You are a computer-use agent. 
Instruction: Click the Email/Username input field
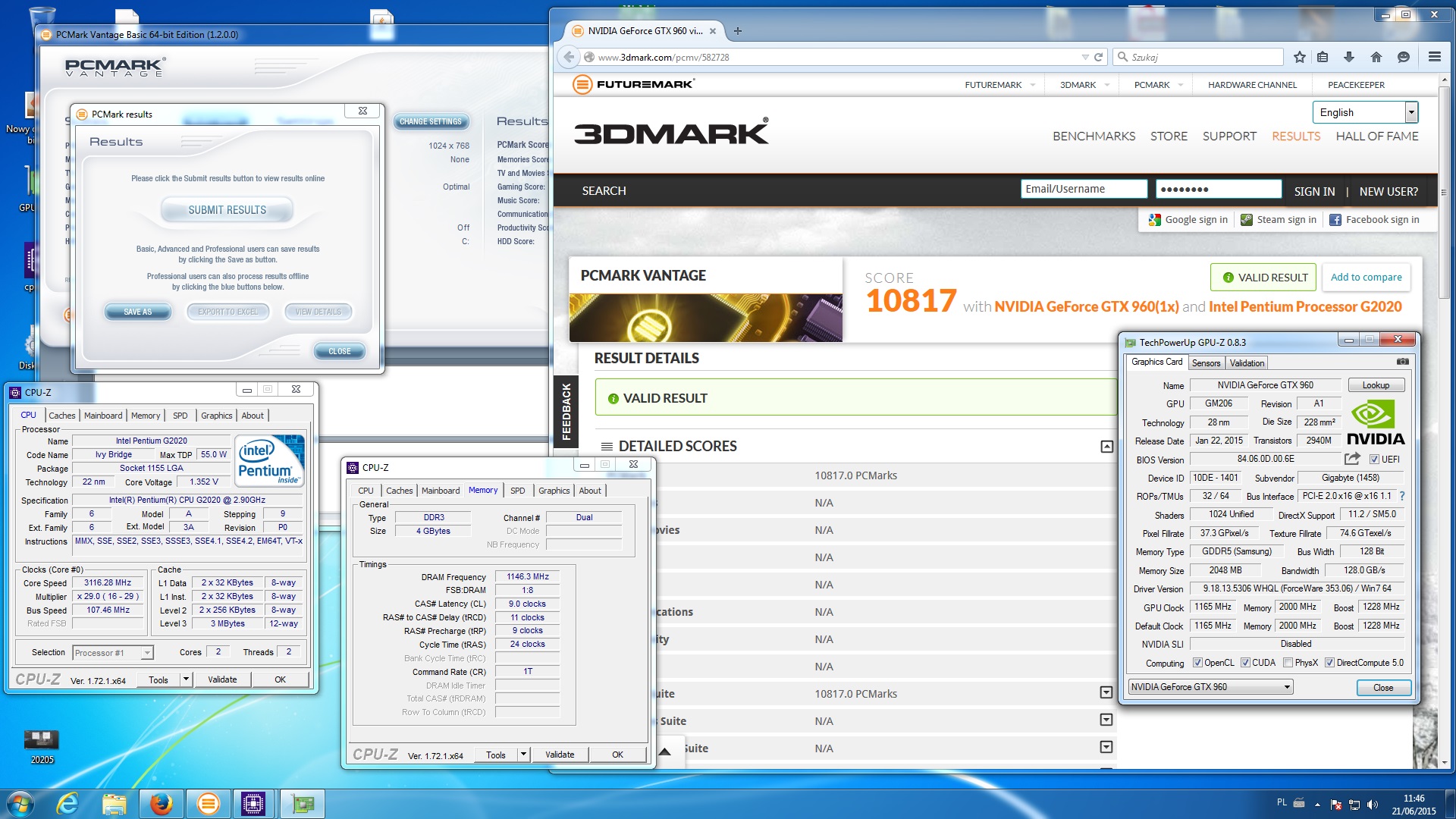pos(1084,189)
